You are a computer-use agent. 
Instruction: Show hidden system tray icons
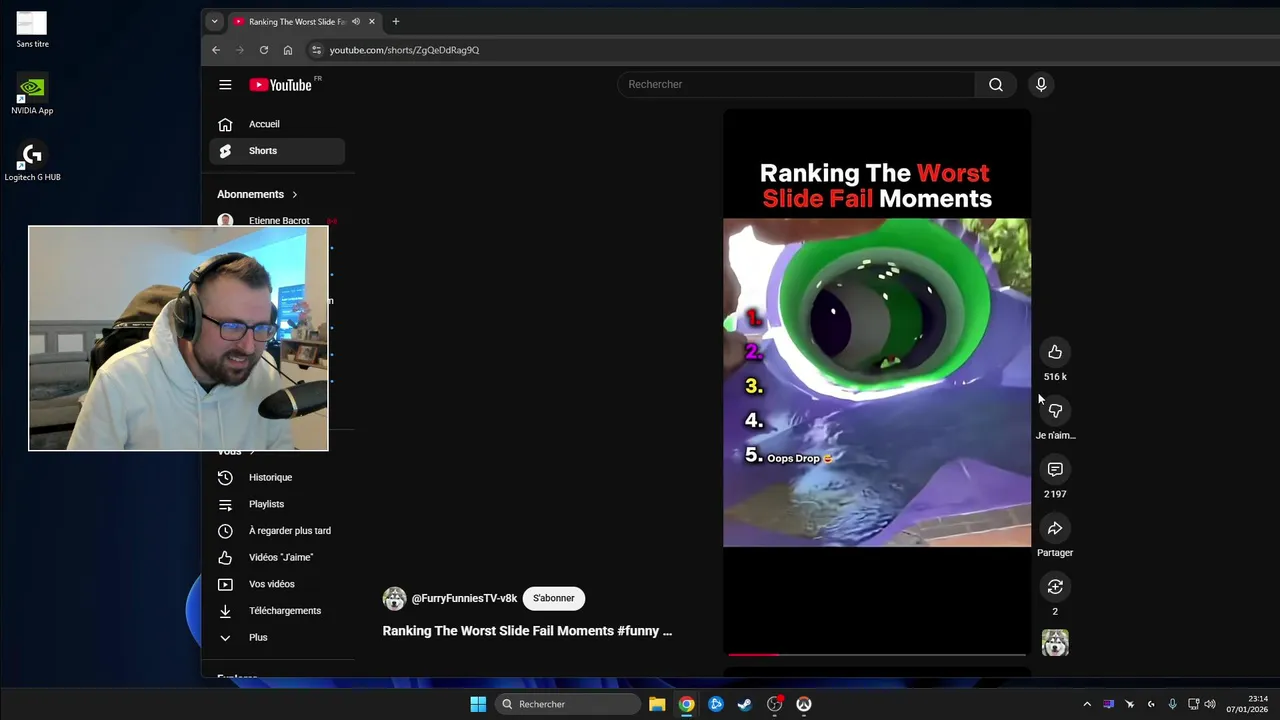1087,704
